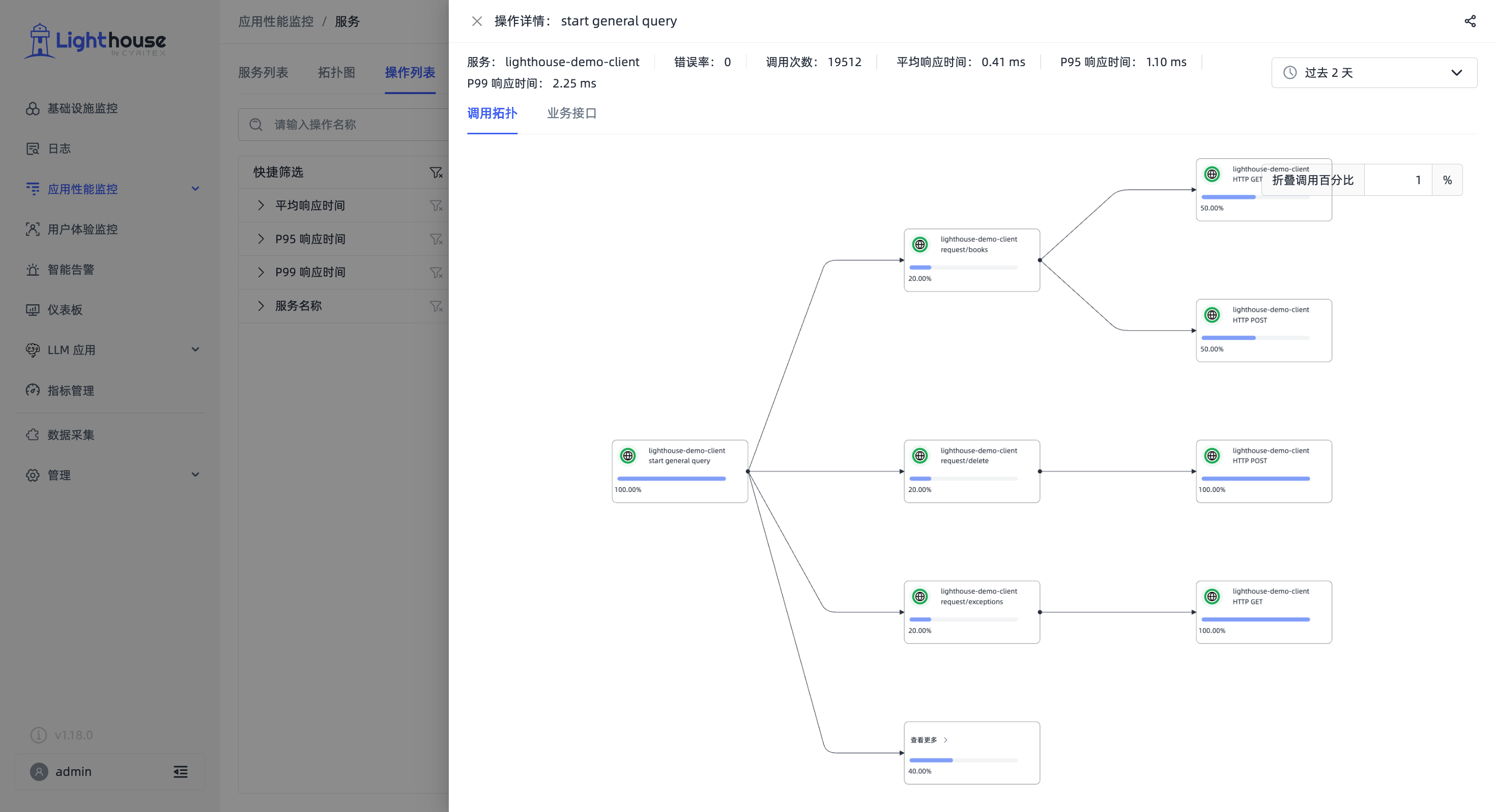Switch to the 拓扑图 tab
Viewport: 1496px width, 812px height.
(336, 73)
